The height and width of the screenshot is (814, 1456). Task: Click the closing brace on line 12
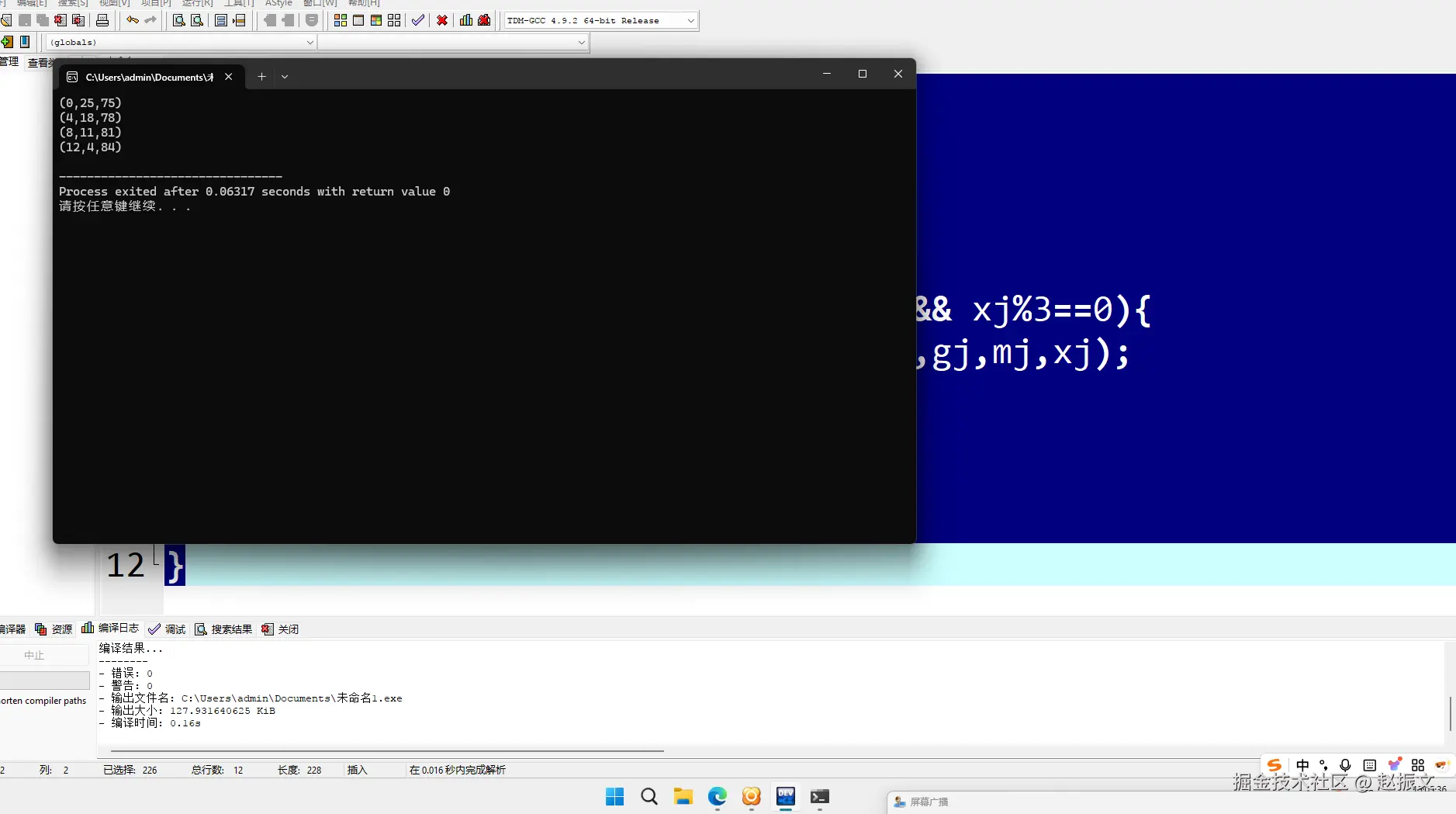tap(175, 566)
